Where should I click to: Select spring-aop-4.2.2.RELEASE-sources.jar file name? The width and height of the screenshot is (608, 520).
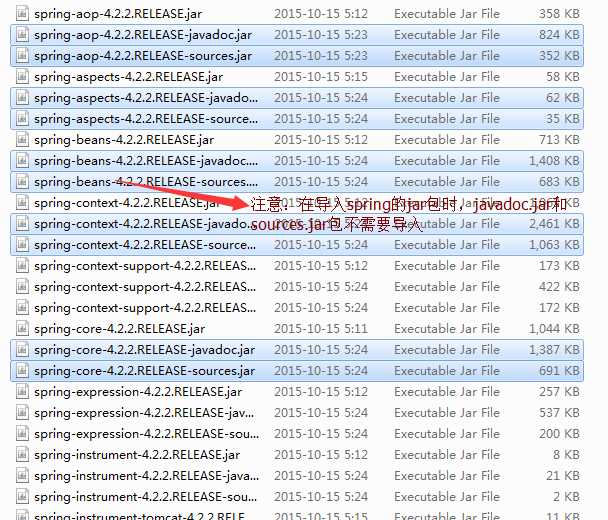(x=143, y=56)
